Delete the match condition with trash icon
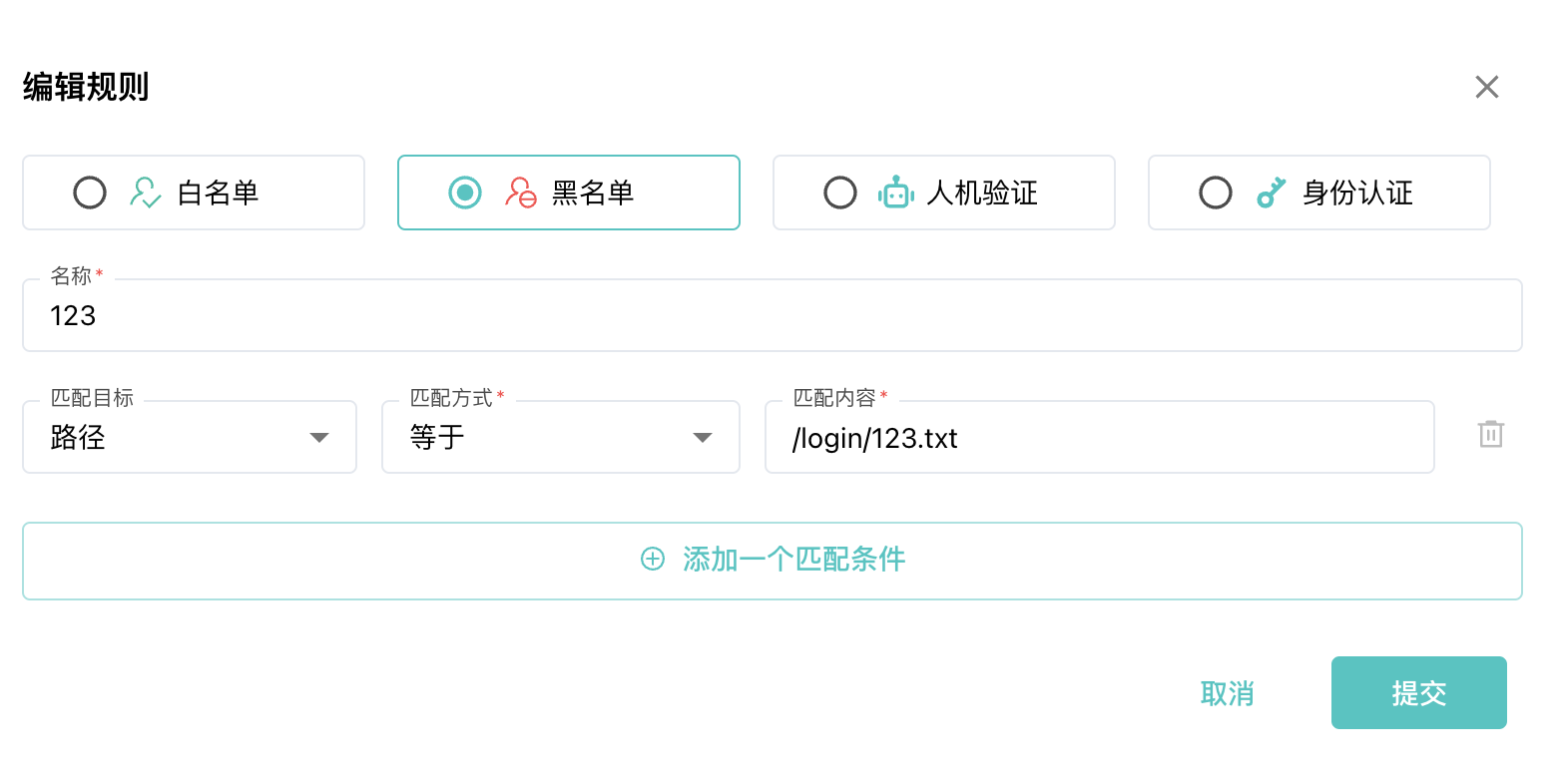This screenshot has height=784, width=1563. pos(1491,434)
